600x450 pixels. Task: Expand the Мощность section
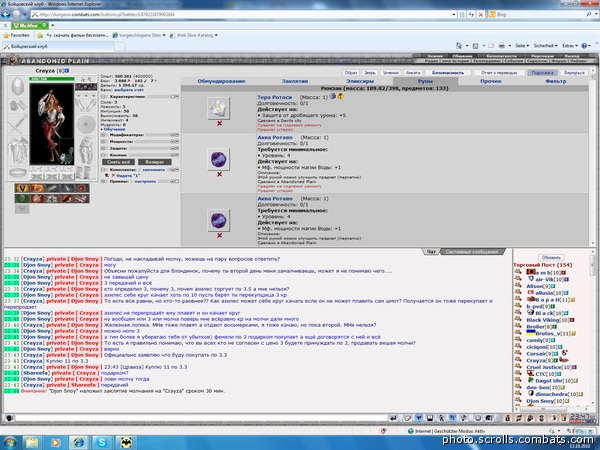point(104,142)
